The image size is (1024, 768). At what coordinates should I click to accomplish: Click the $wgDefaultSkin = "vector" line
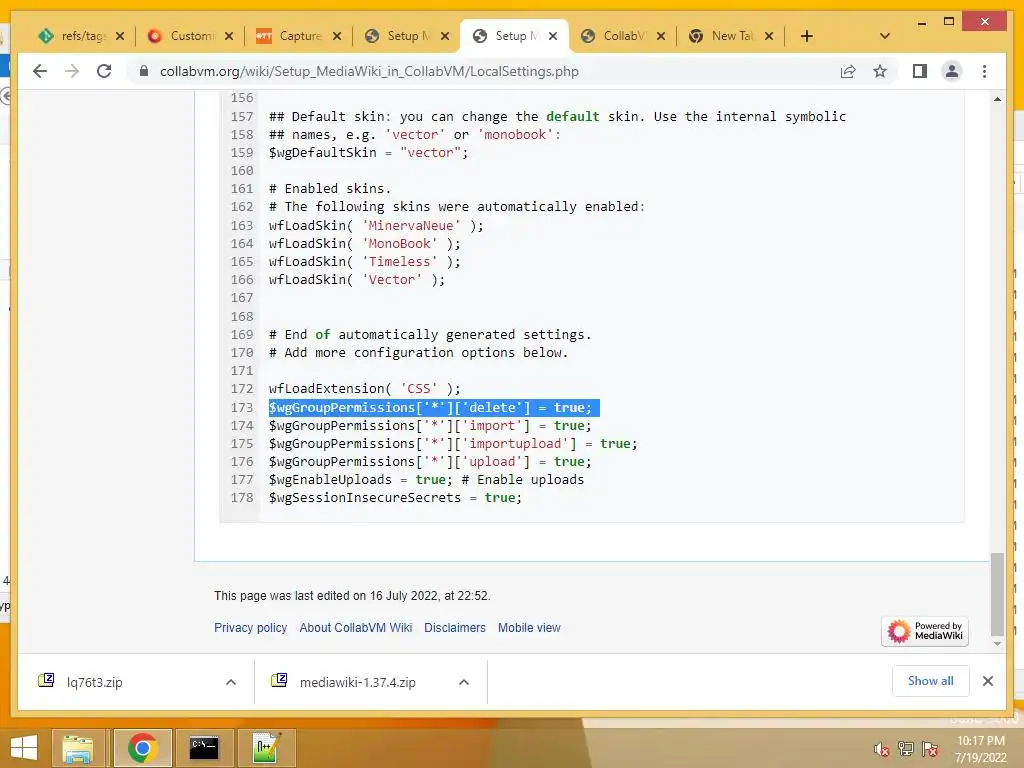pyautogui.click(x=368, y=153)
